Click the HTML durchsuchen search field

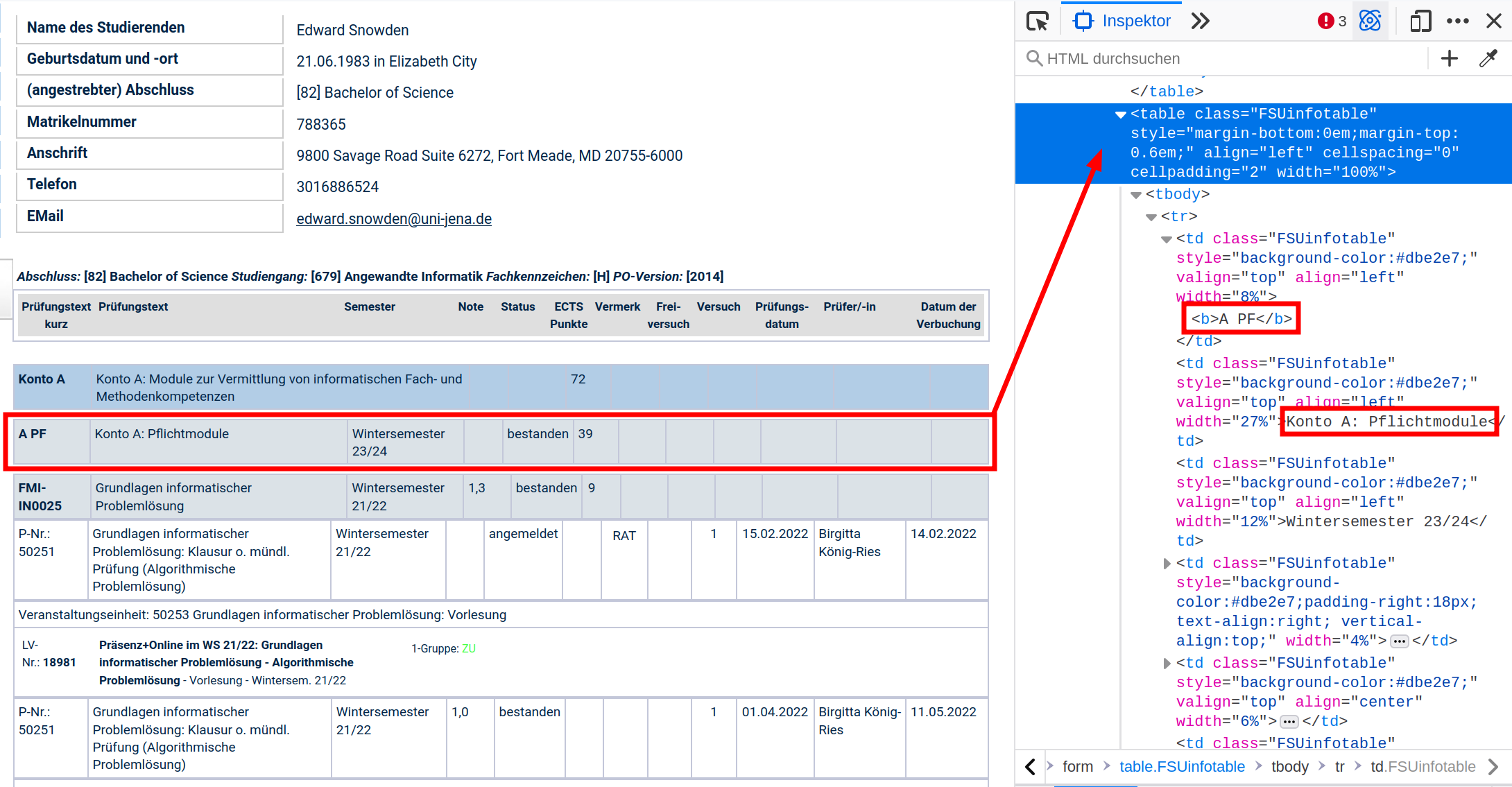1226,58
